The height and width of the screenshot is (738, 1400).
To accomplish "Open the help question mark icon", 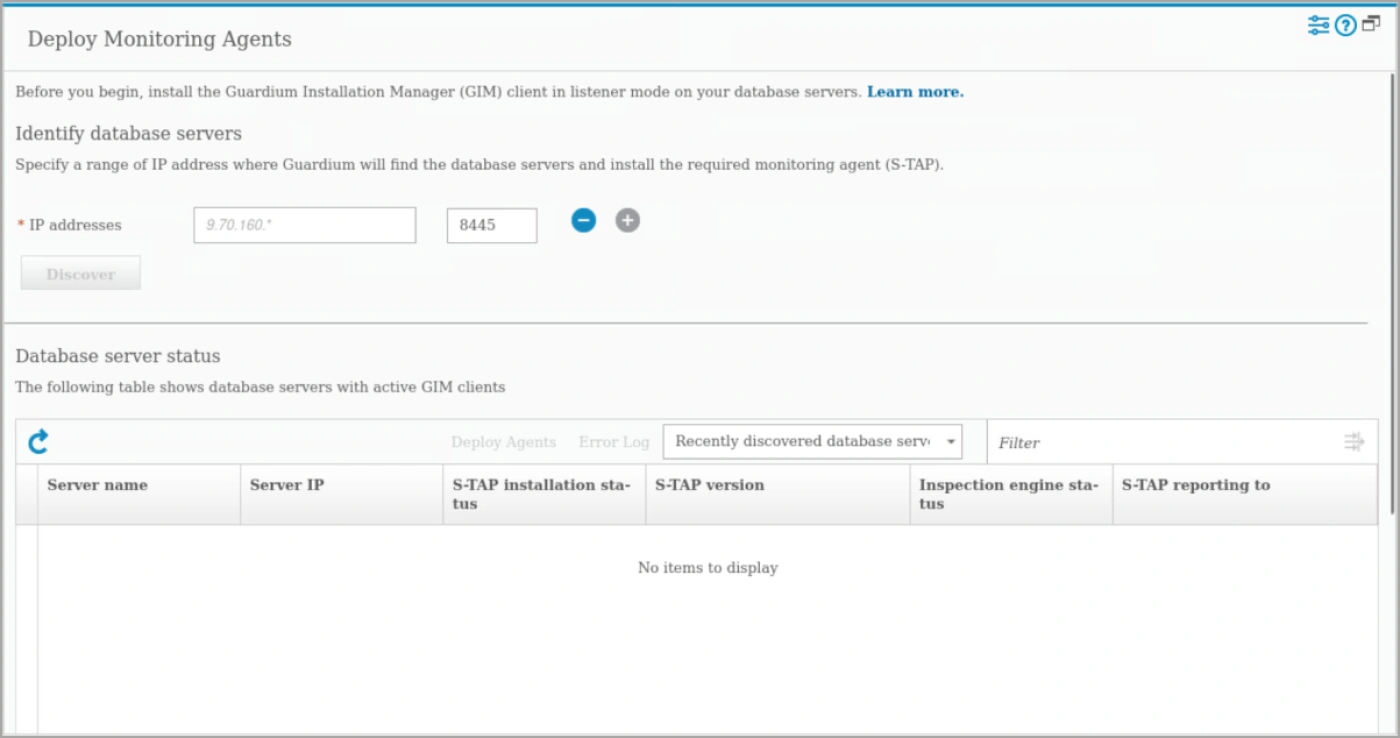I will 1346,26.
